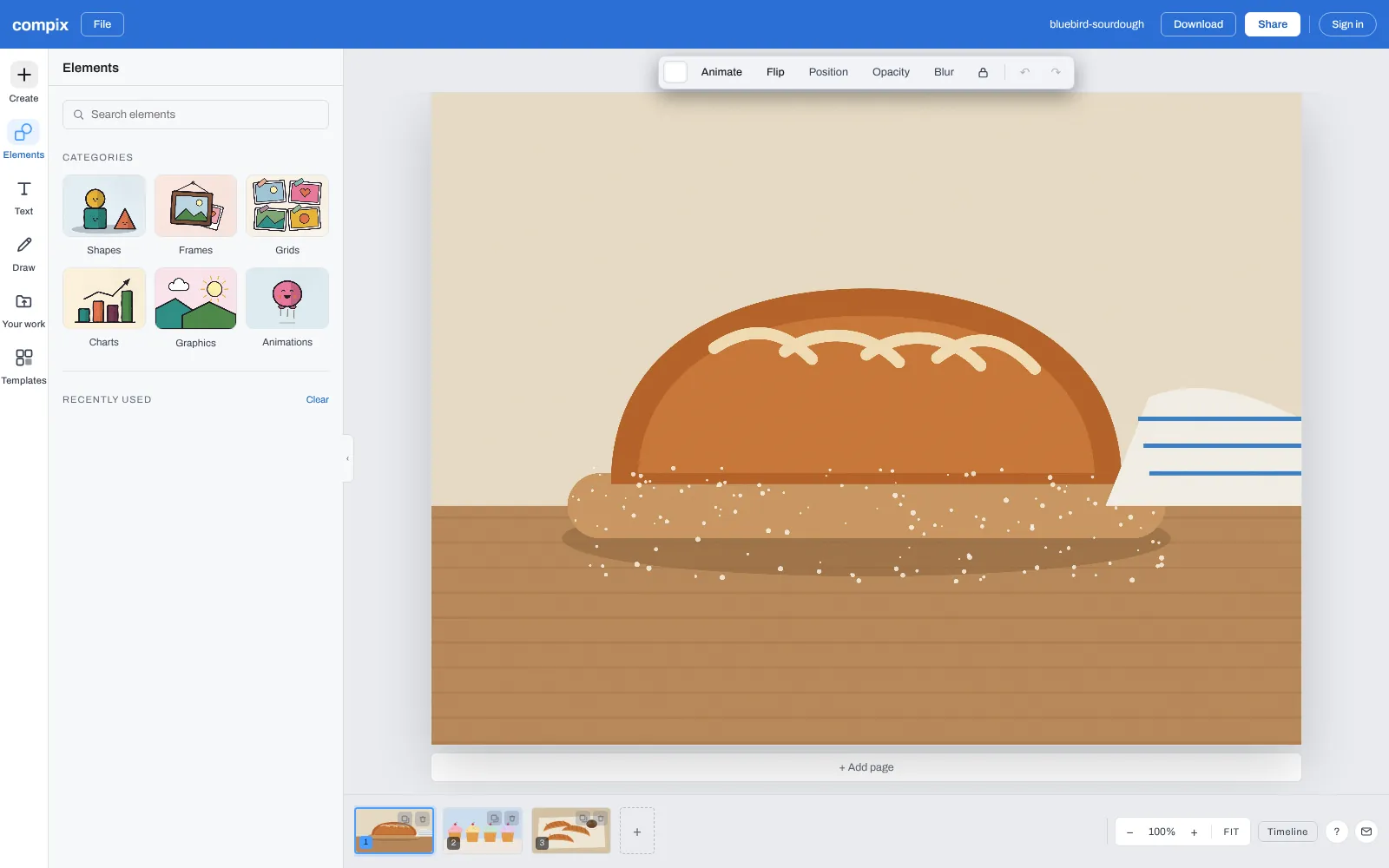Viewport: 1389px width, 868px height.
Task: Zoom out with the minus button
Action: 1129,832
